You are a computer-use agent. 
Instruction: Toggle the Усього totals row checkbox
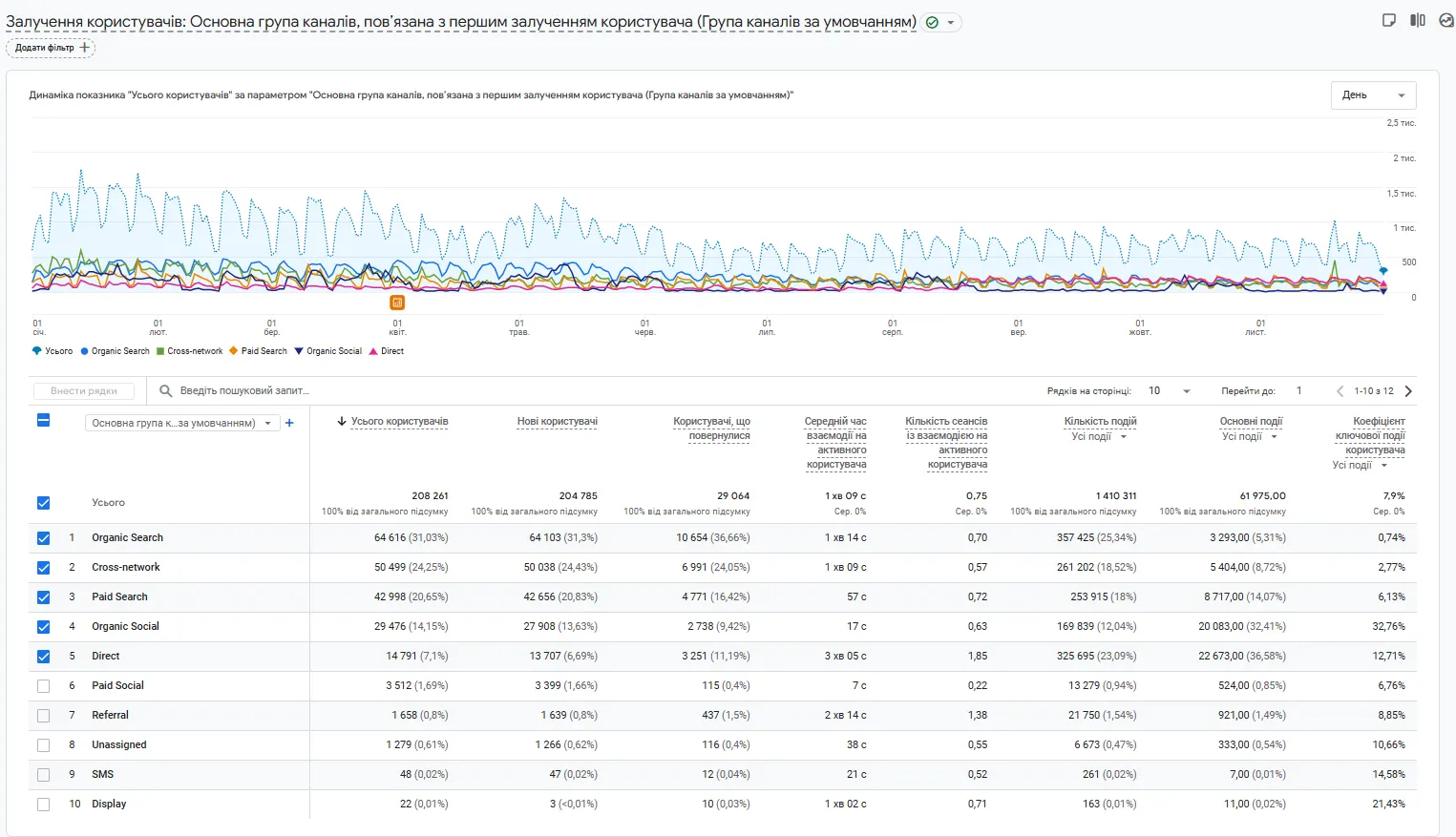(43, 503)
